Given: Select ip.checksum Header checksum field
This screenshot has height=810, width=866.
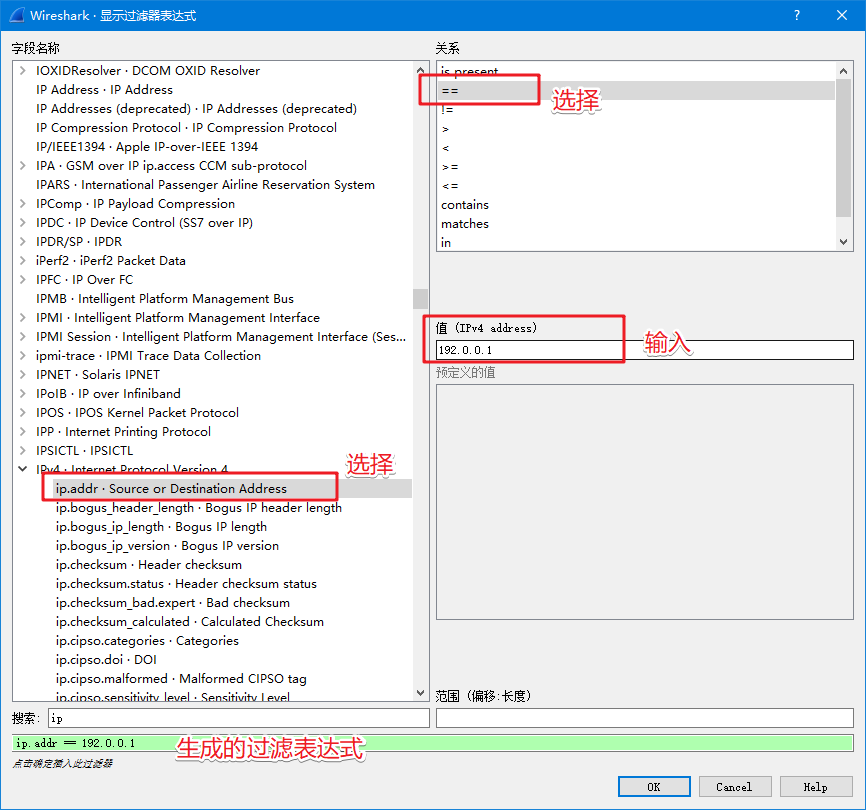Looking at the screenshot, I should [x=149, y=565].
